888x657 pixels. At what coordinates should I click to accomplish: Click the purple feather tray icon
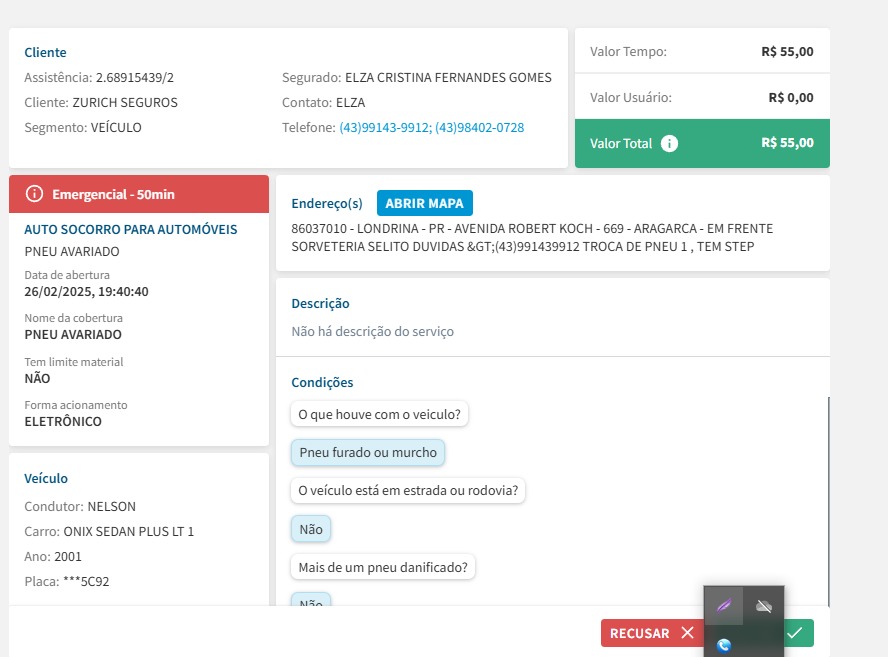[x=723, y=606]
